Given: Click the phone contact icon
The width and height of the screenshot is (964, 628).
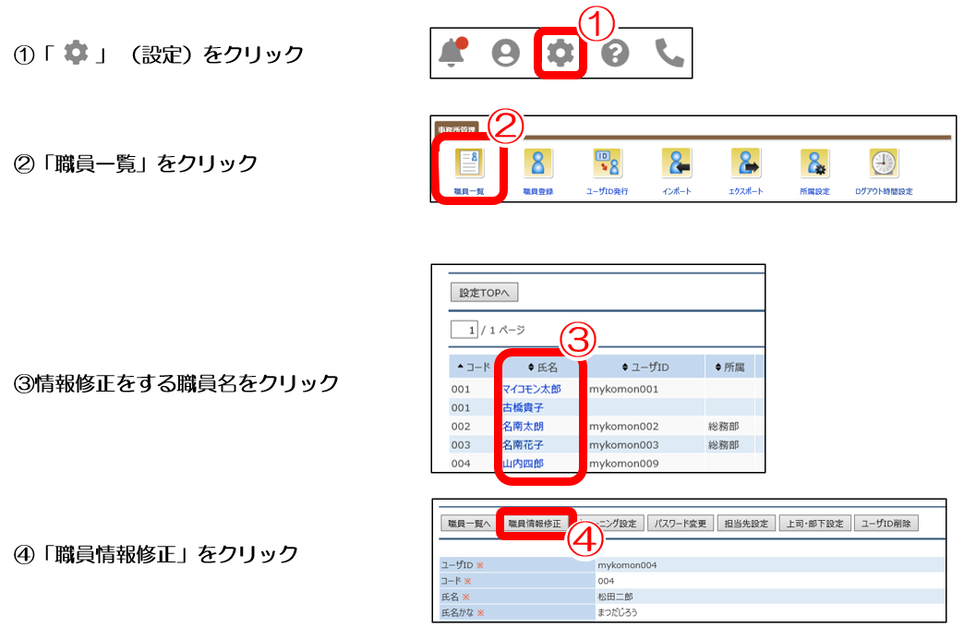Looking at the screenshot, I should coord(669,53).
